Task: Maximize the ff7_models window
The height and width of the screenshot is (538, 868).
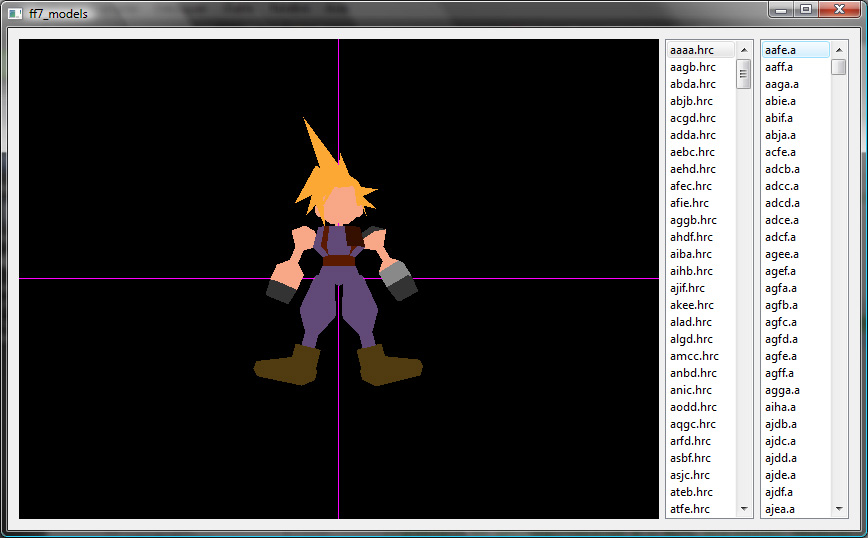Action: 806,9
